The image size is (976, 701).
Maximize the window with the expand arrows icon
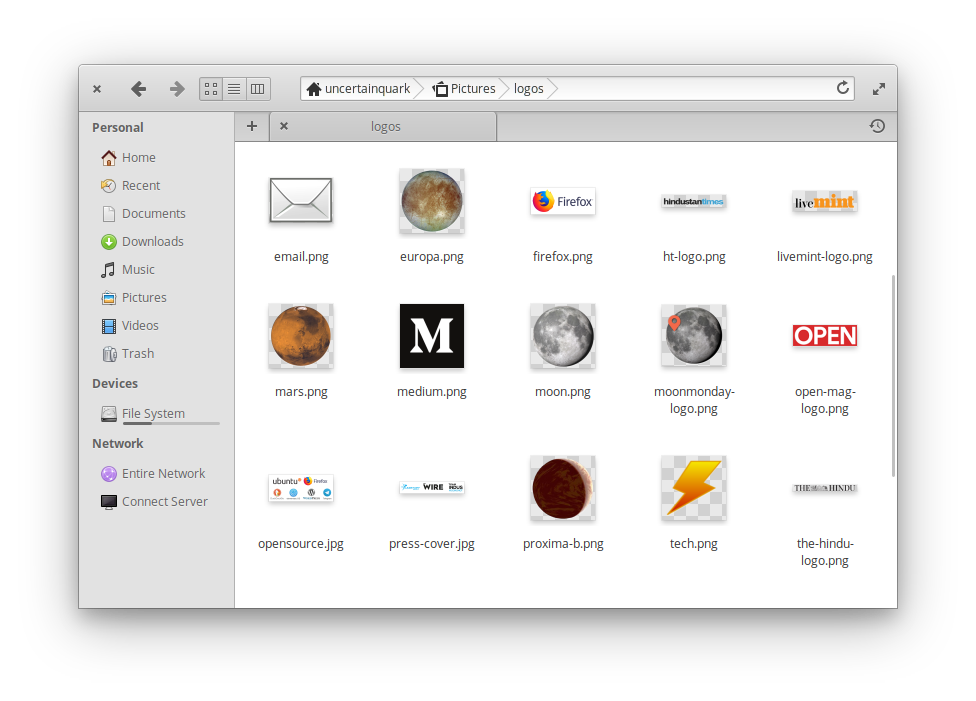point(879,89)
